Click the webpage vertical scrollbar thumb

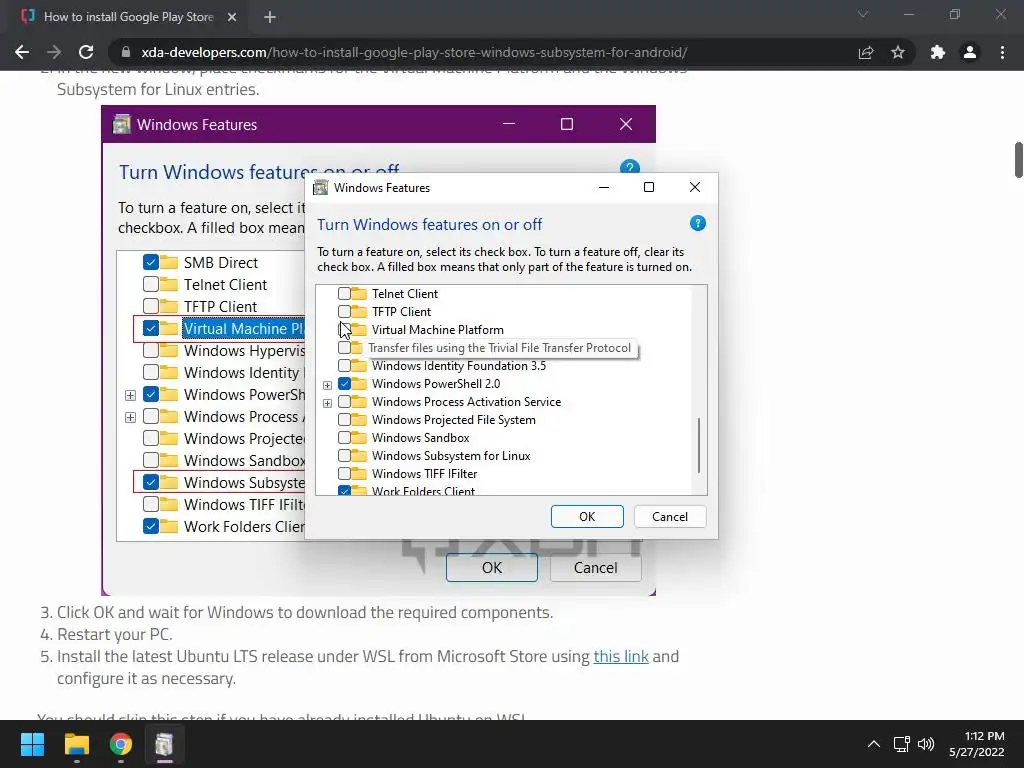[x=1018, y=159]
